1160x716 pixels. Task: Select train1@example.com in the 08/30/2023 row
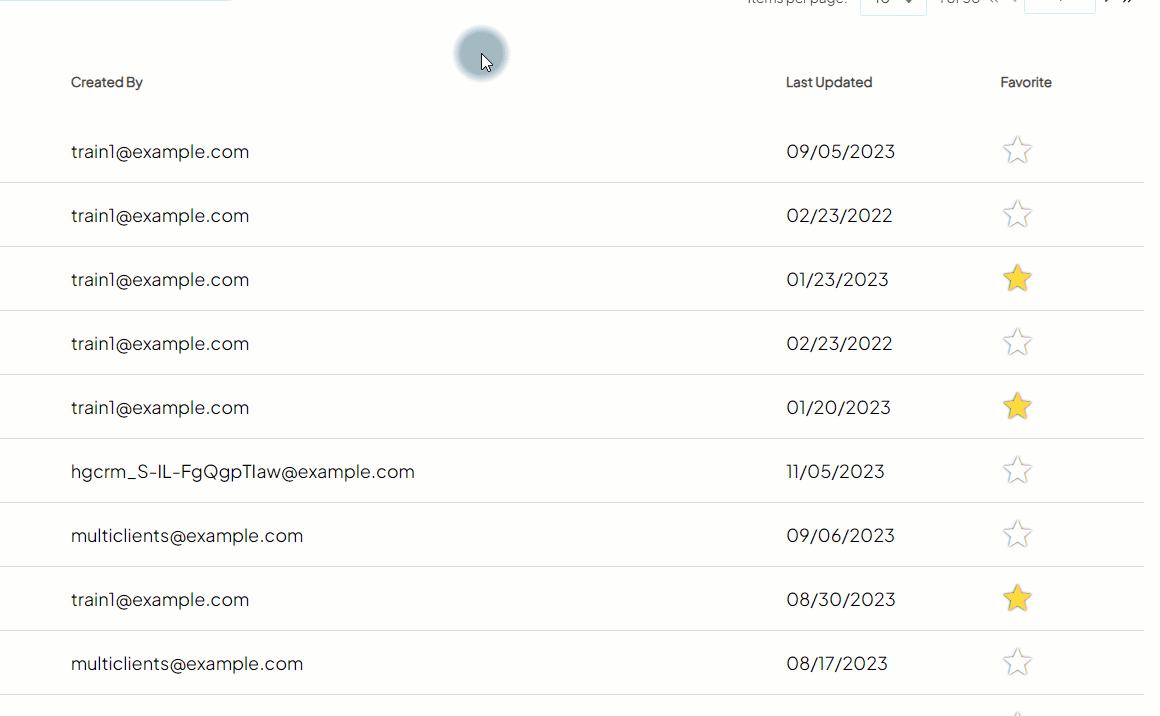160,600
